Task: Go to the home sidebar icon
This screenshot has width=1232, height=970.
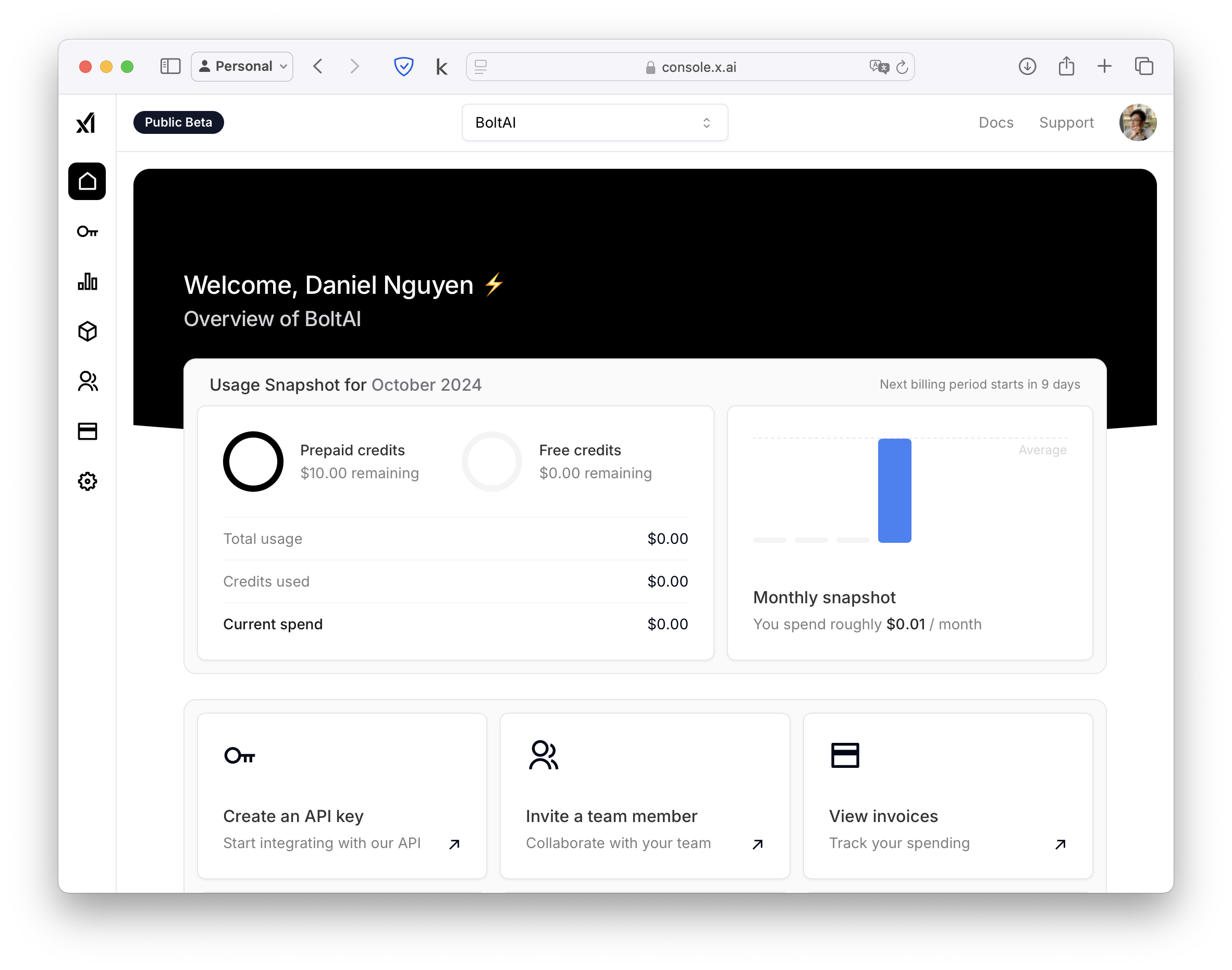Action: click(87, 181)
